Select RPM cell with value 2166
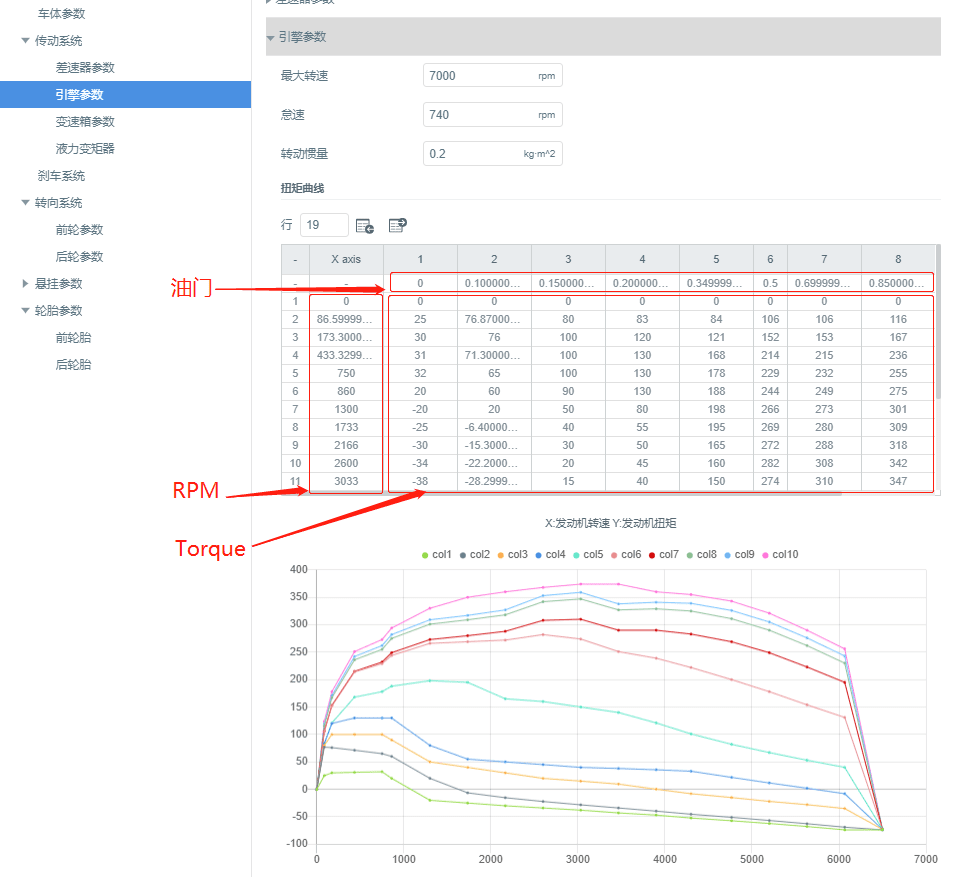Screen dimensions: 953x877 coord(346,445)
